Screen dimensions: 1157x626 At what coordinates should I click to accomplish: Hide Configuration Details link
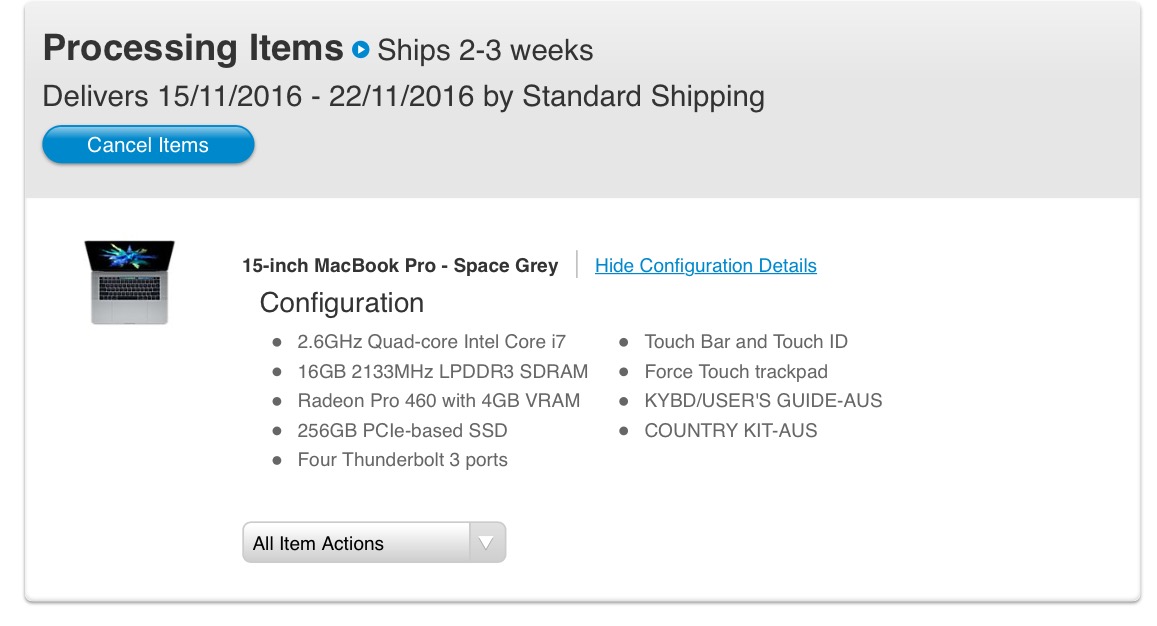(705, 266)
